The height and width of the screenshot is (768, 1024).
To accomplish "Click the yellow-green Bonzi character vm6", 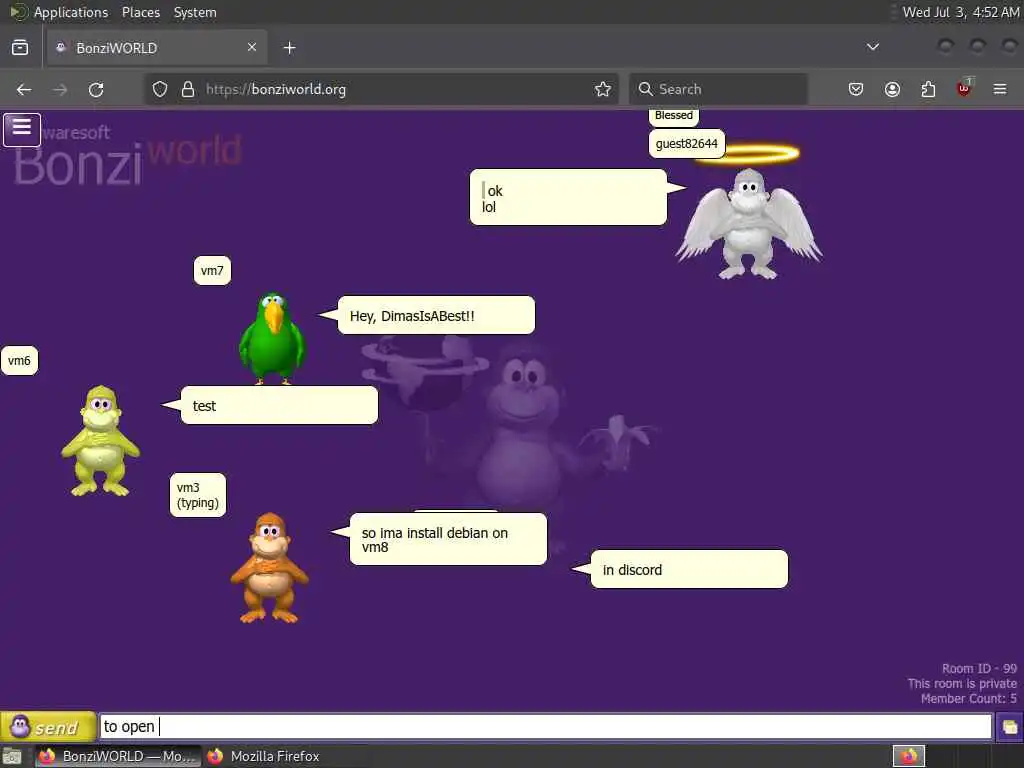I will [x=101, y=441].
